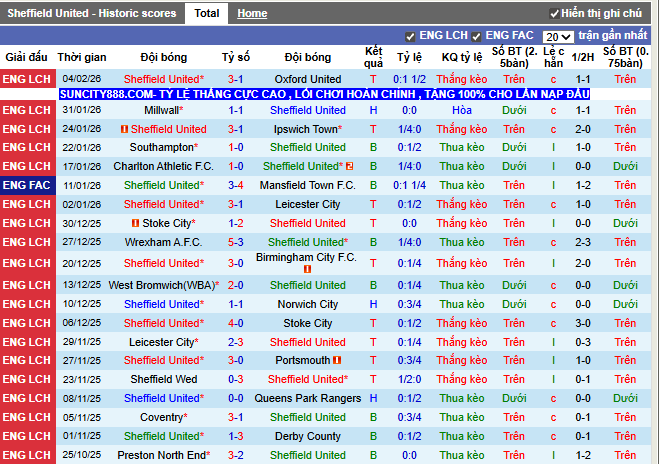Click odds 1/2:0 in Sheffield Wed row

click(409, 380)
